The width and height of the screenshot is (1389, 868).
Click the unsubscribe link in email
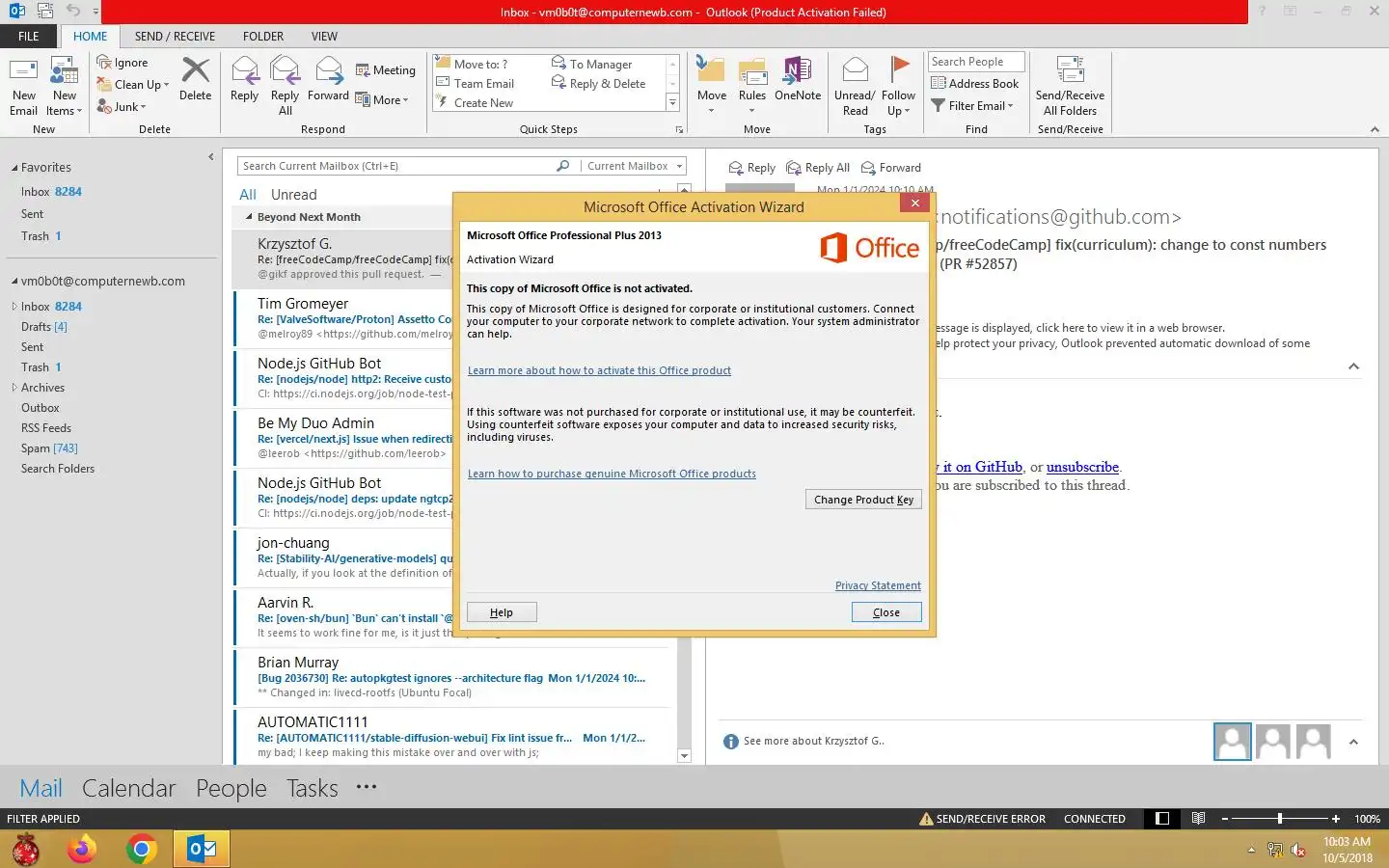[1082, 467]
